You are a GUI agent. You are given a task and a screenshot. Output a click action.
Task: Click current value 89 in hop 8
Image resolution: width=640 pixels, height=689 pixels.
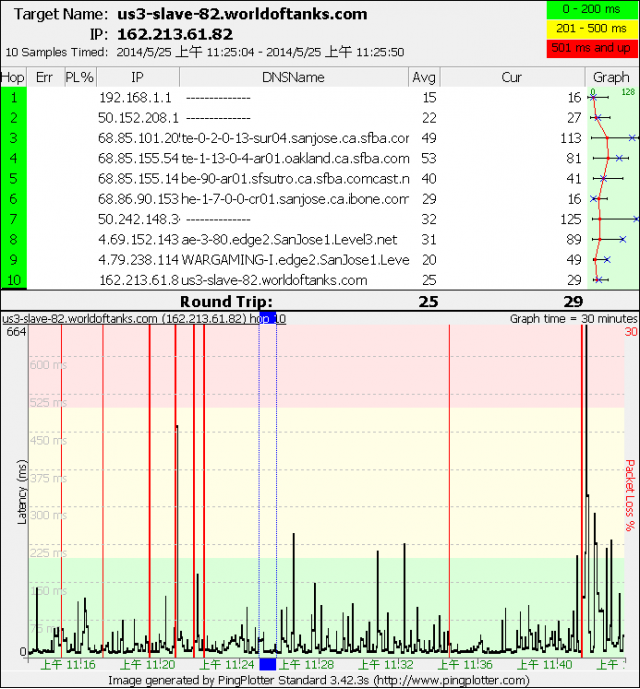coord(574,239)
